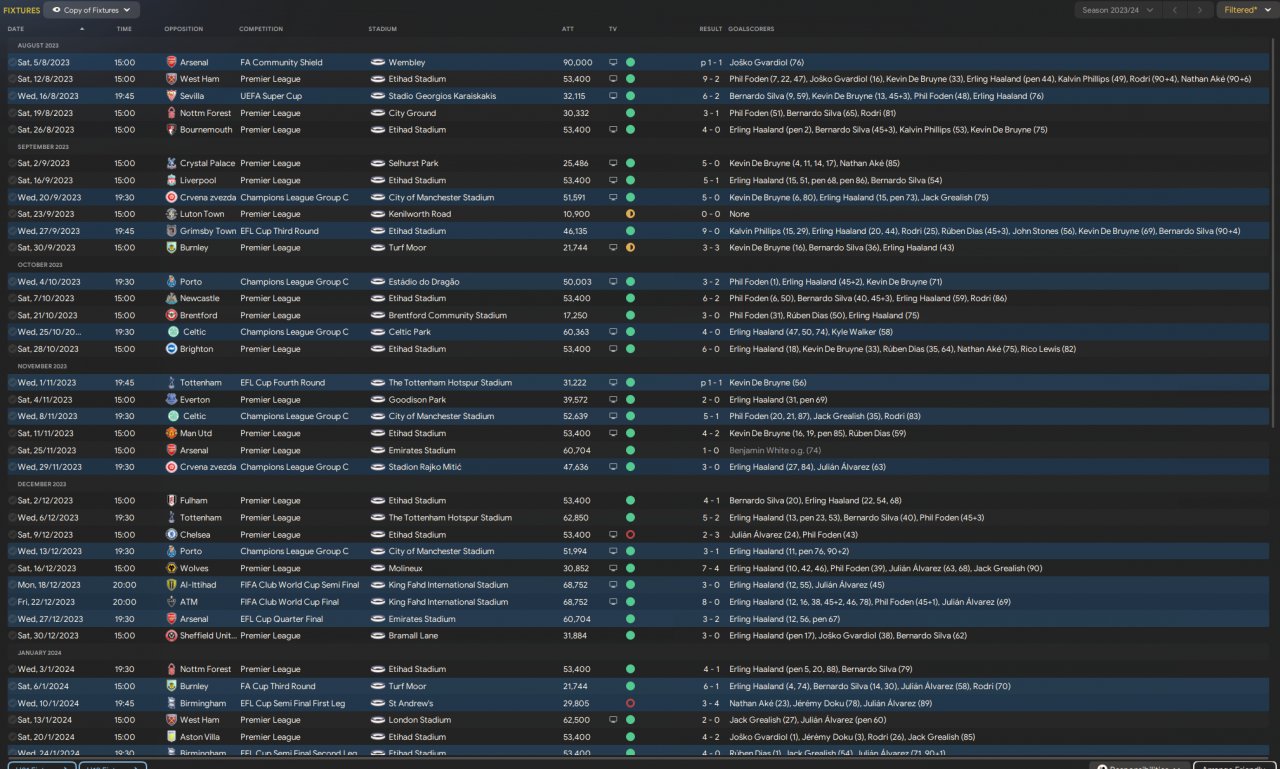Sort by the Time column header
The height and width of the screenshot is (769, 1280).
click(124, 29)
